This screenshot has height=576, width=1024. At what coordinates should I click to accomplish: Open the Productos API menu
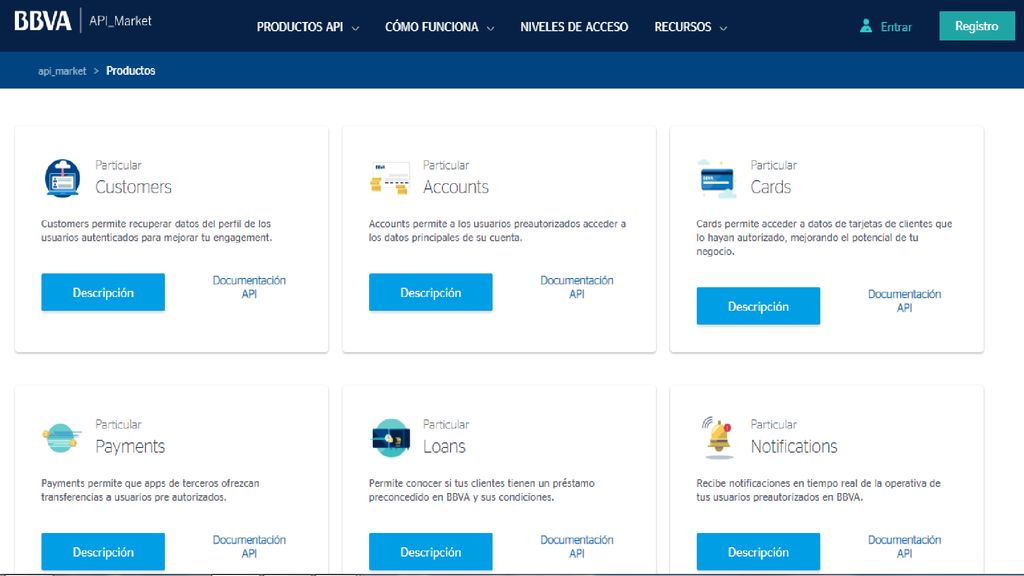[300, 27]
